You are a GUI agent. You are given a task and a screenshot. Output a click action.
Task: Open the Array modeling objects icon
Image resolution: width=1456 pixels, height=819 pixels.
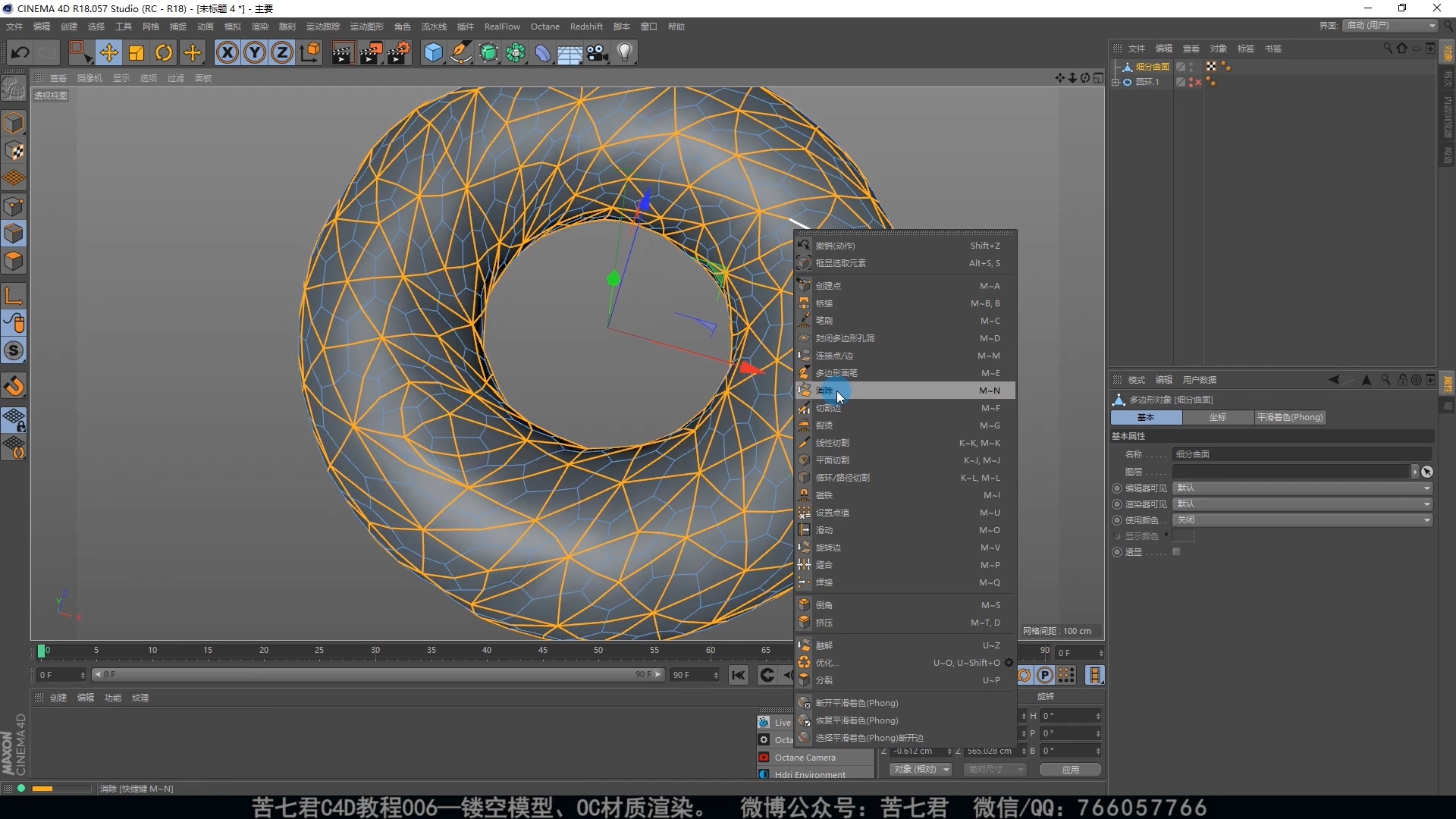pos(516,53)
